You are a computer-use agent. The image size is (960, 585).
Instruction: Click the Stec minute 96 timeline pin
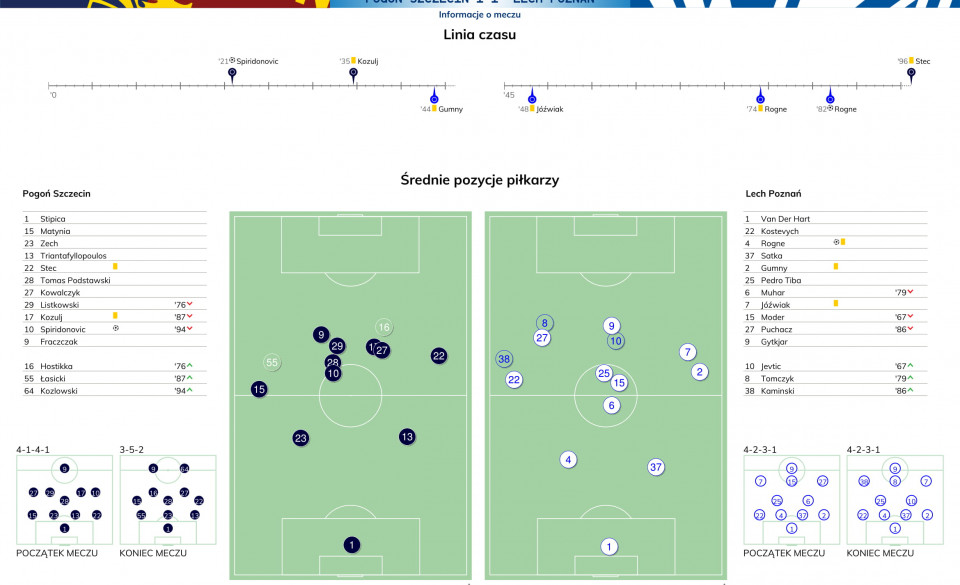click(x=911, y=75)
